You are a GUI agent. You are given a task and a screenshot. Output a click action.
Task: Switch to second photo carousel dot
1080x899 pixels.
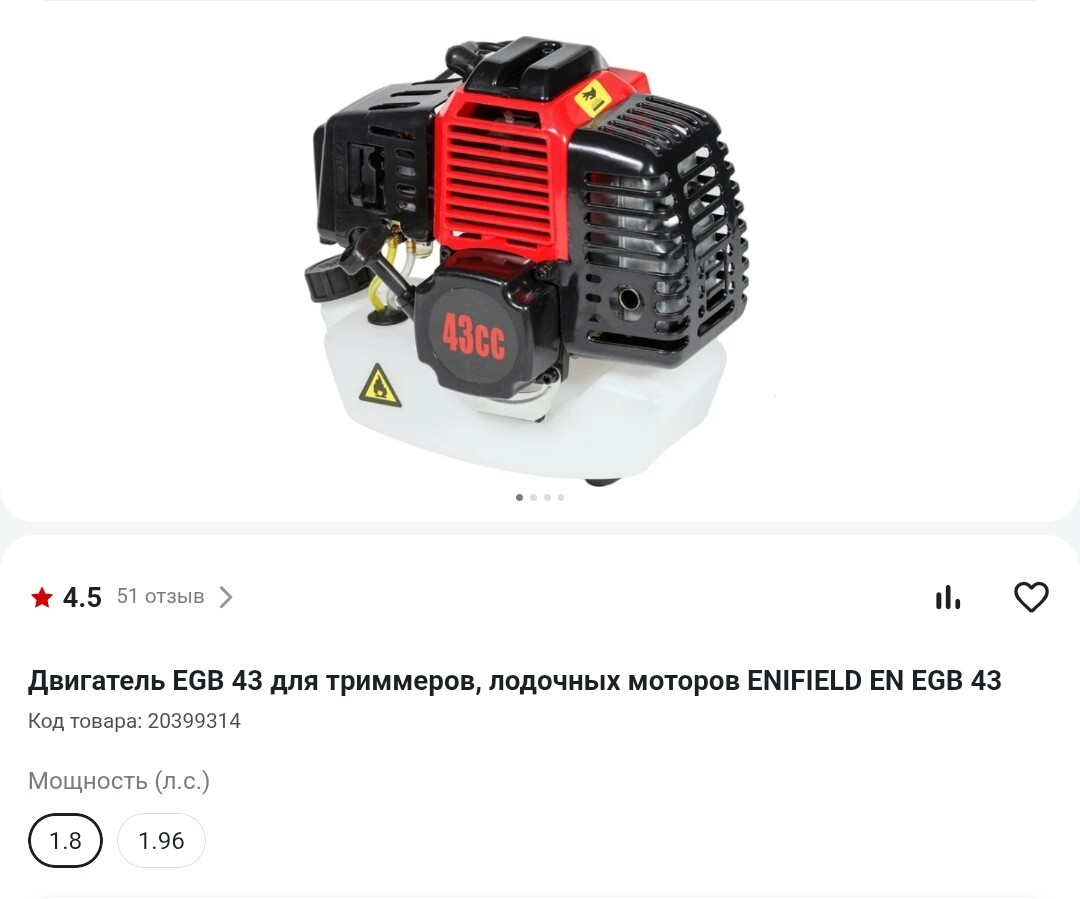click(533, 497)
